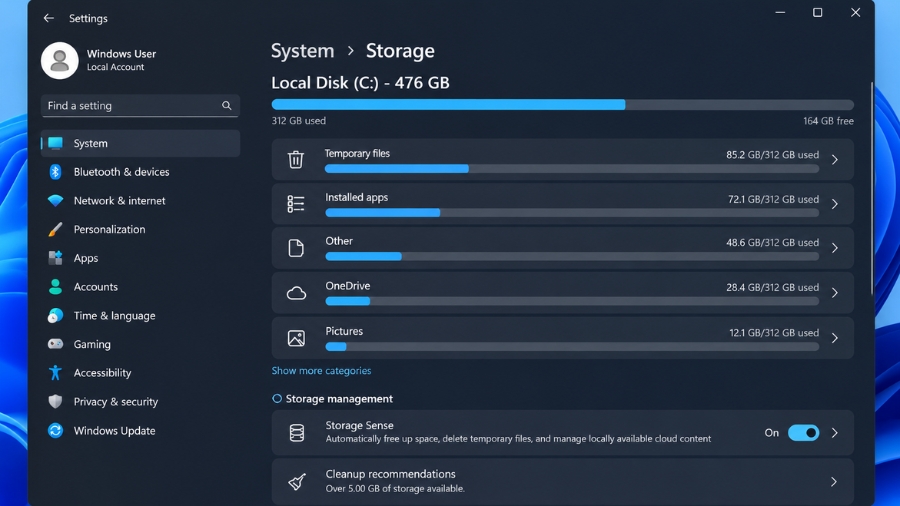Turn off the Storage Sense toggle
The width and height of the screenshot is (900, 506).
803,433
